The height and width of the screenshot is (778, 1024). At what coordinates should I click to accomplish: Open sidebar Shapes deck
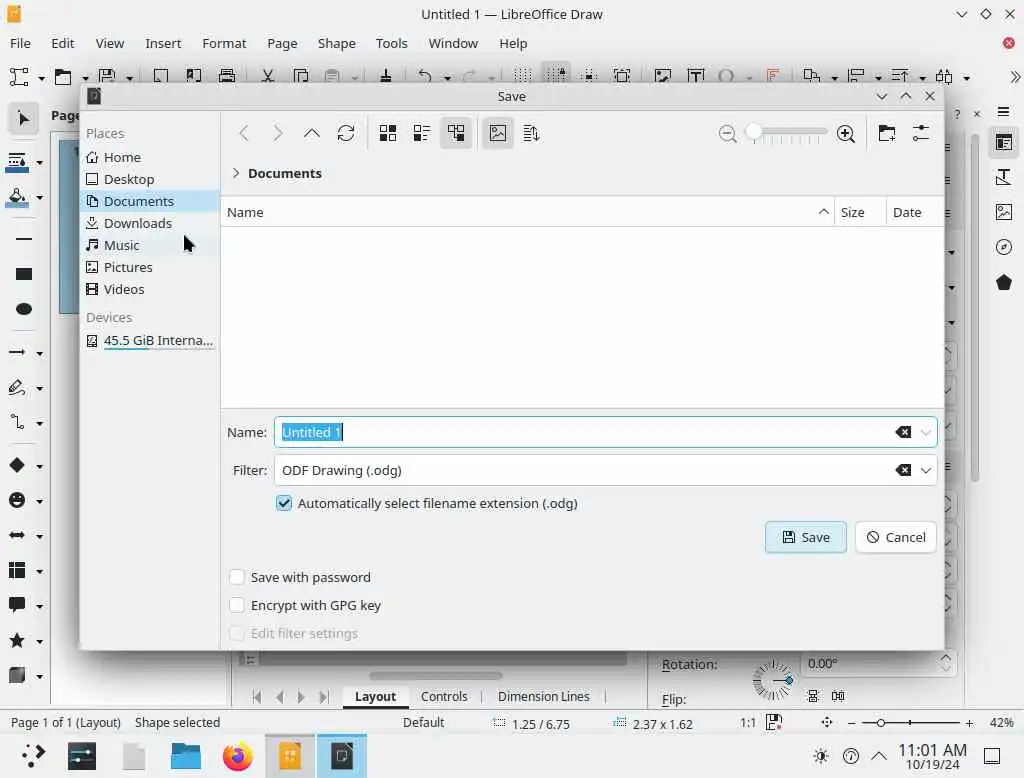point(1004,282)
